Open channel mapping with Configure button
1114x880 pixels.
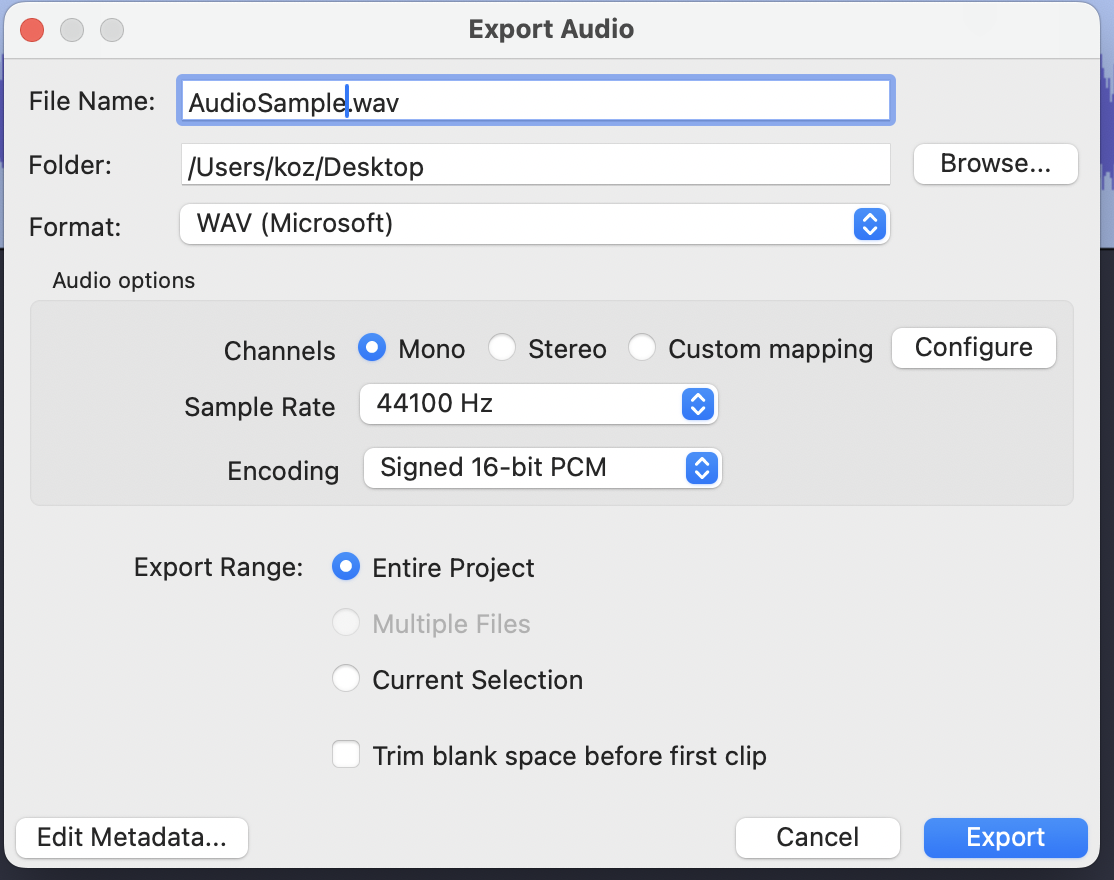[x=973, y=348]
